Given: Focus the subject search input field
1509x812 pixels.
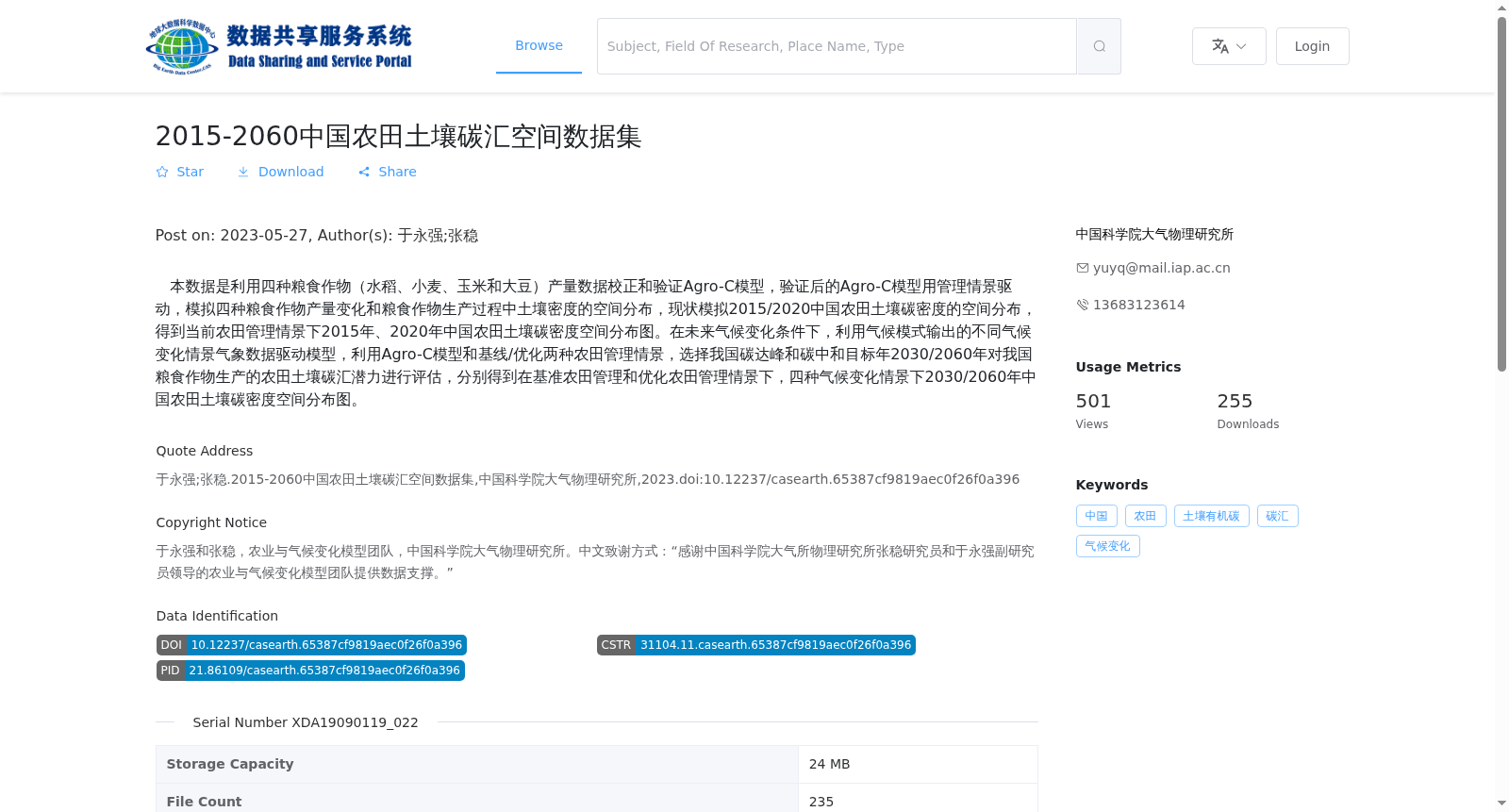Looking at the screenshot, I should pos(837,46).
